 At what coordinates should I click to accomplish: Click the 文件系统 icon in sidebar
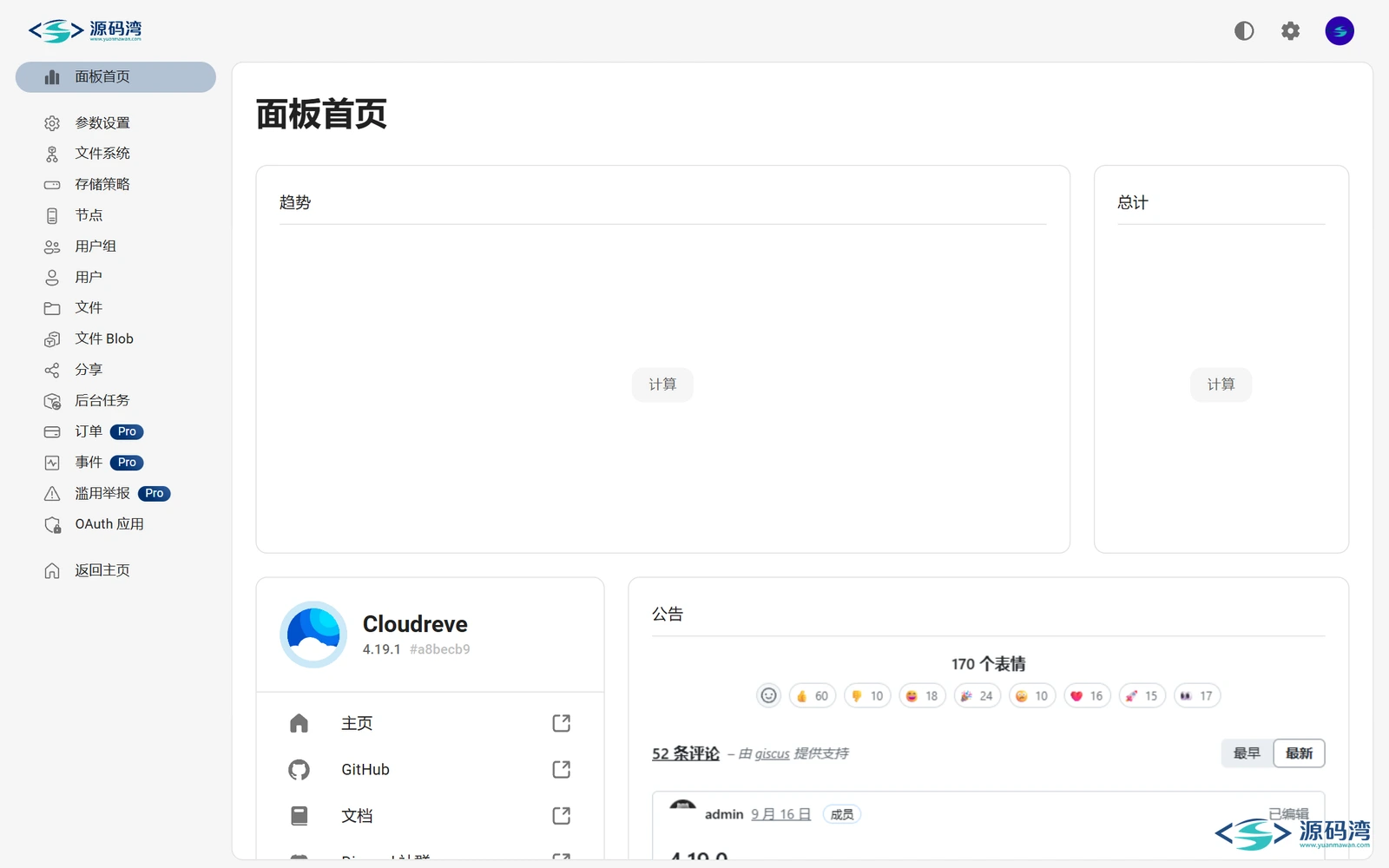(x=52, y=154)
